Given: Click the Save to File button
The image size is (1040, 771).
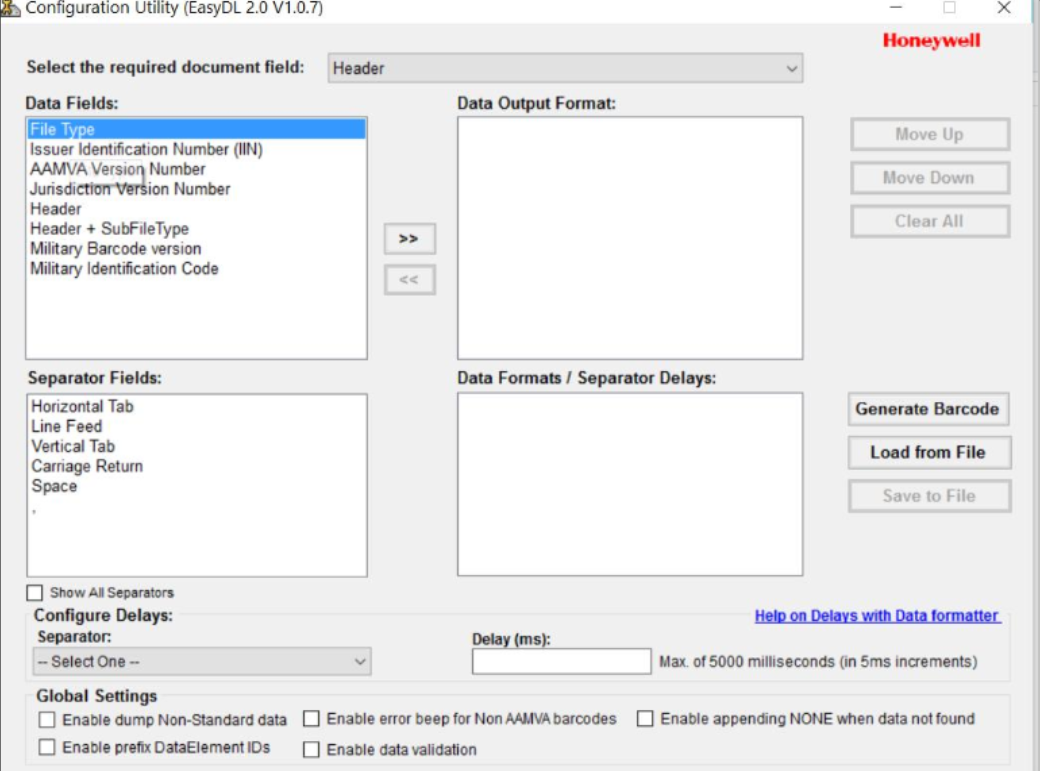Looking at the screenshot, I should (x=929, y=496).
